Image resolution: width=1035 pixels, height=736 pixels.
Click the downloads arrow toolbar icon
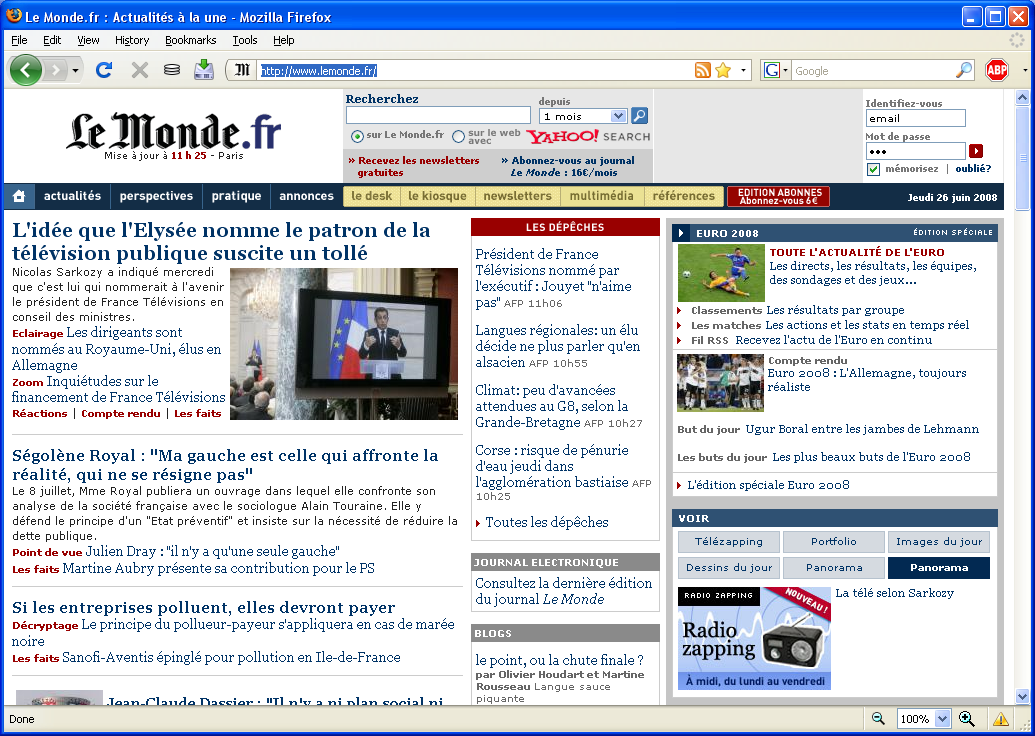coord(204,70)
